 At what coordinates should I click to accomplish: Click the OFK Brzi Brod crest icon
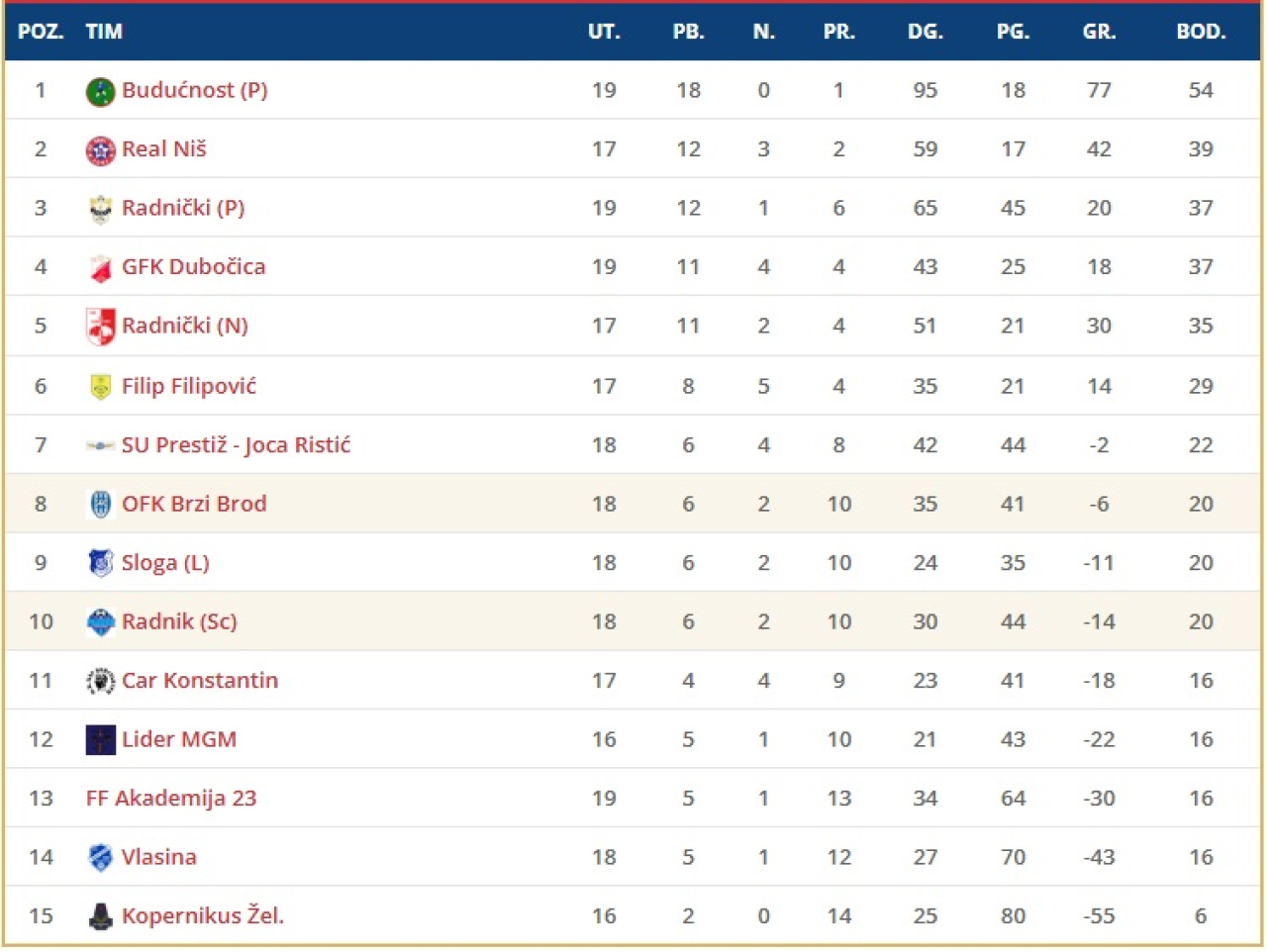[100, 505]
